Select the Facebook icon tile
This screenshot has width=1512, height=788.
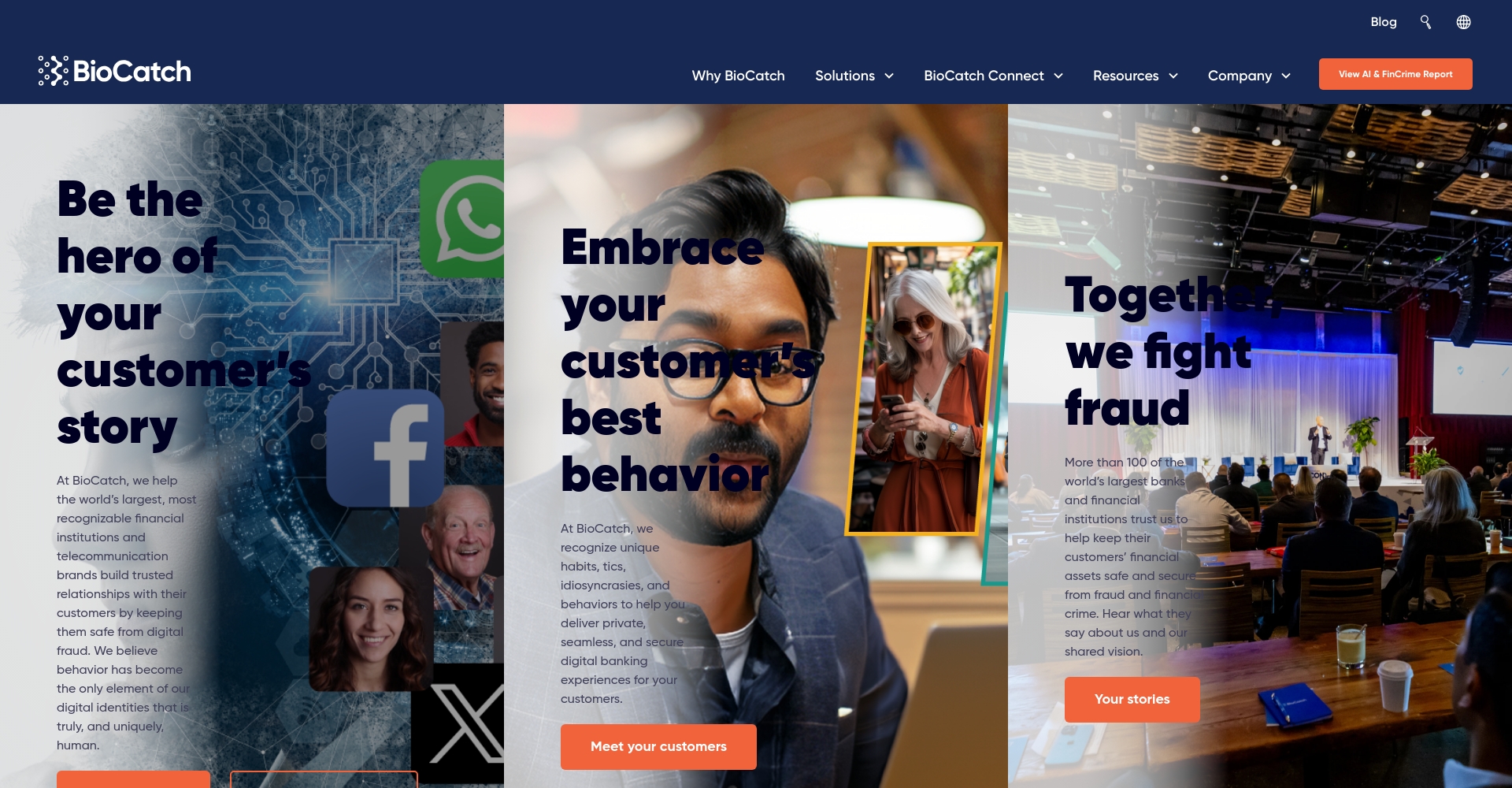tap(386, 448)
